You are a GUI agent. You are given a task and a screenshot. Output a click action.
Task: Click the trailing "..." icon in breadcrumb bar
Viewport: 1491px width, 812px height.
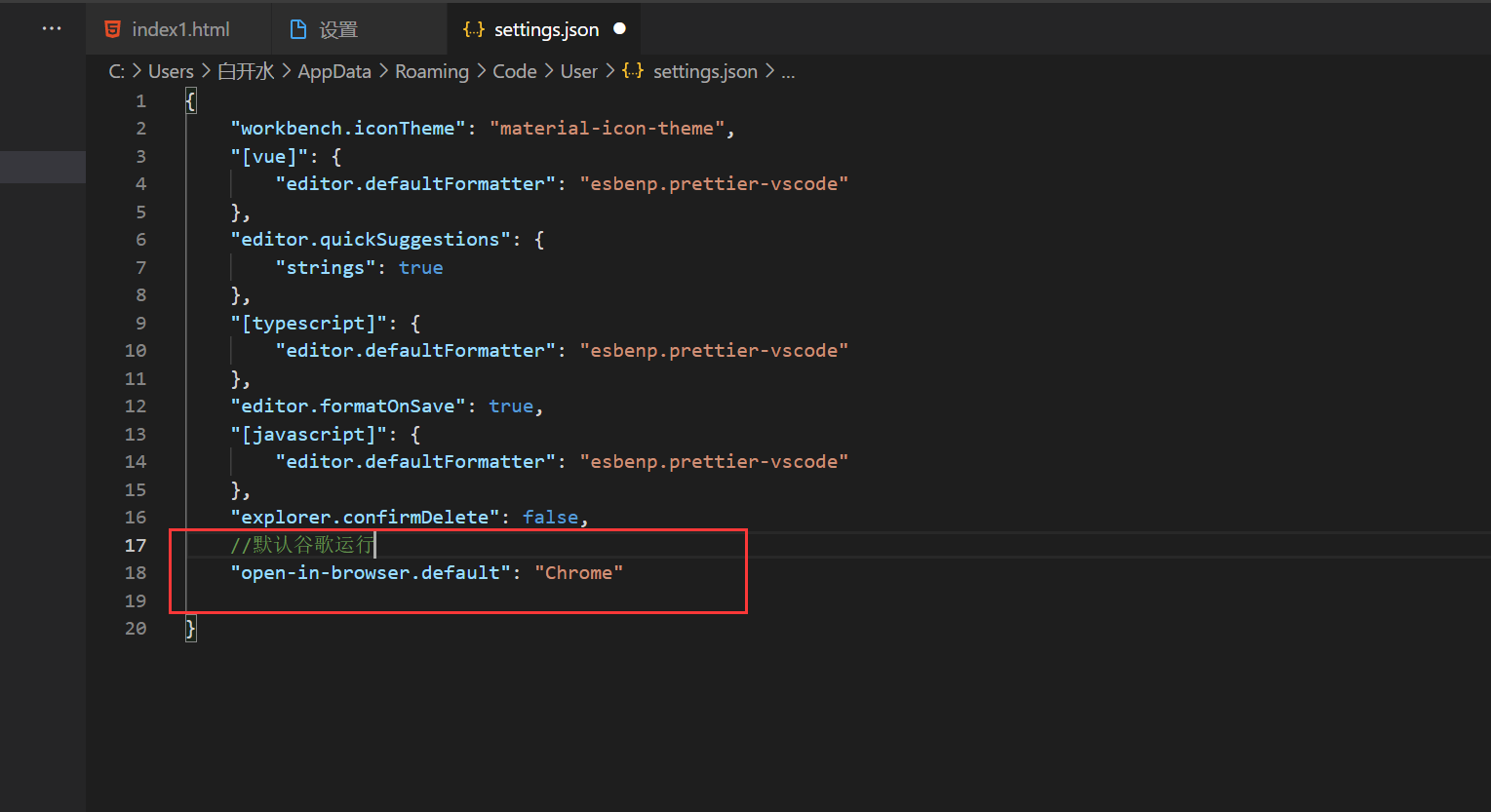(788, 71)
